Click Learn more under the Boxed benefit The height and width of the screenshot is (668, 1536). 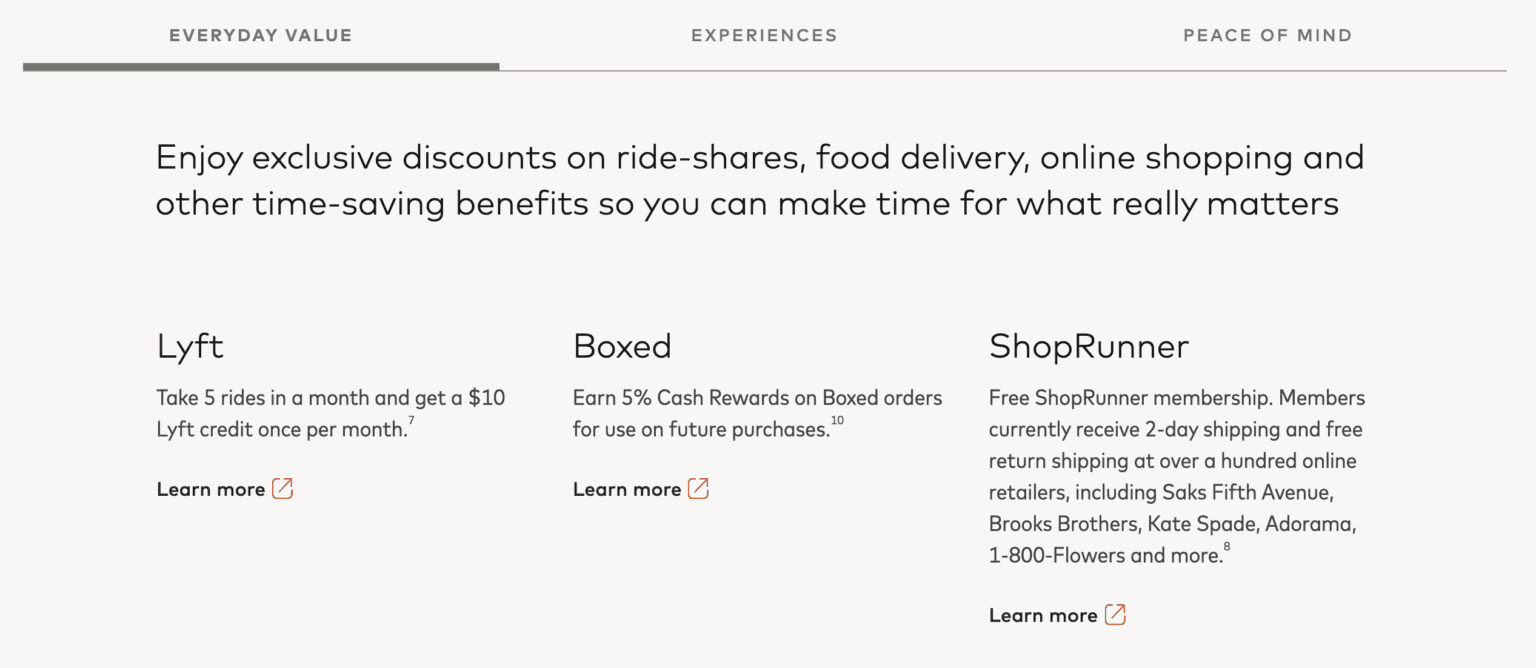pos(626,489)
